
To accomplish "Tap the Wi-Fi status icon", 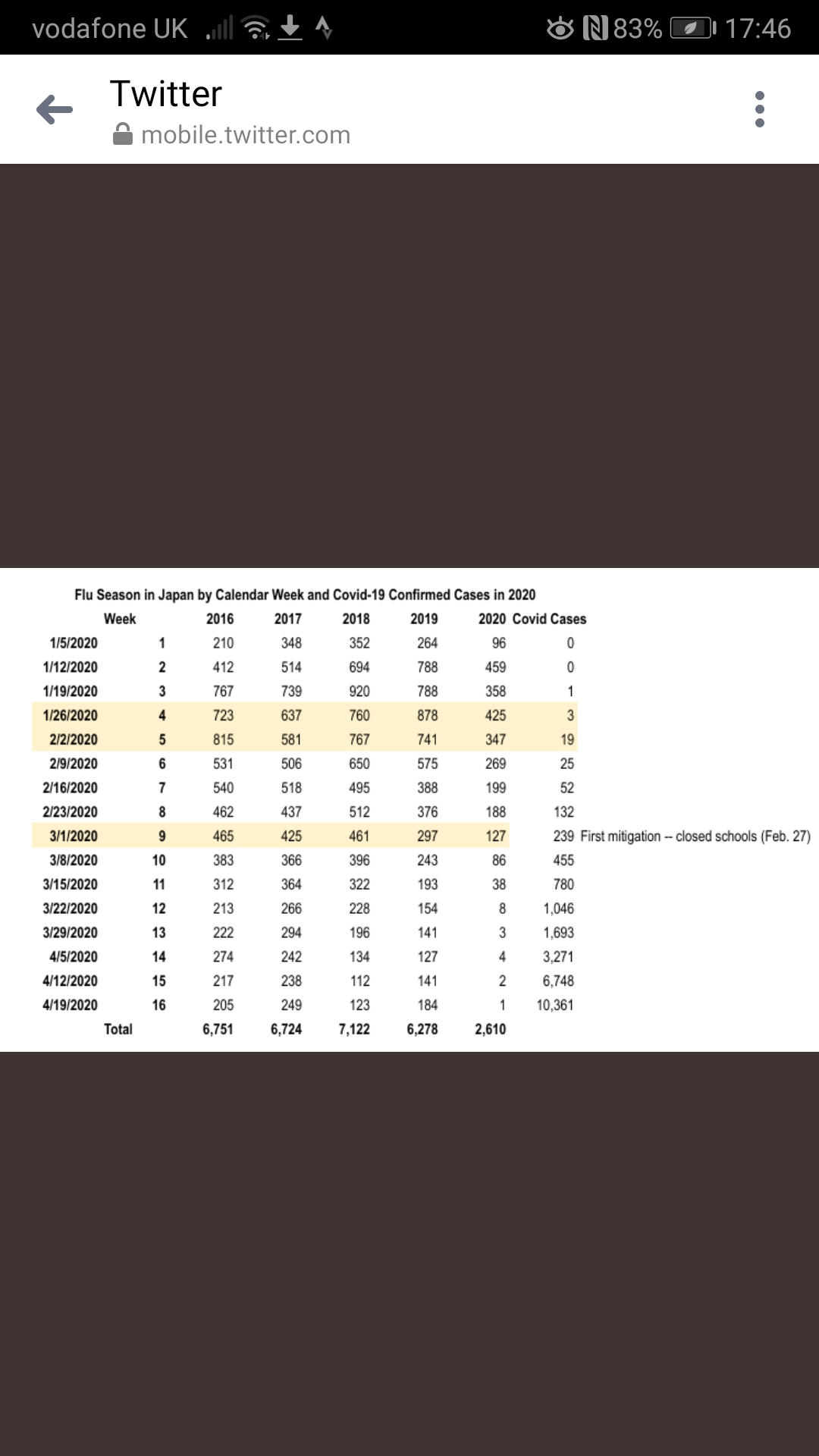I will point(256,28).
